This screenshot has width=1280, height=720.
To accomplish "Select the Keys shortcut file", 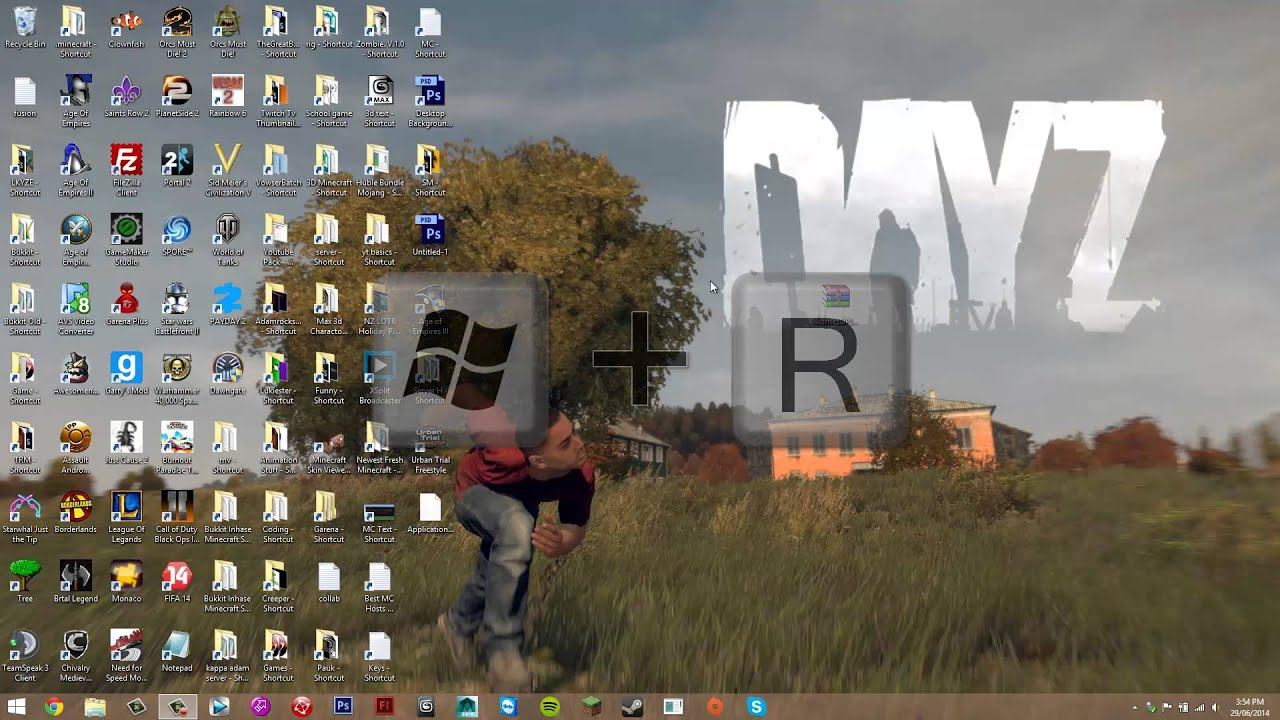I will coord(380,656).
